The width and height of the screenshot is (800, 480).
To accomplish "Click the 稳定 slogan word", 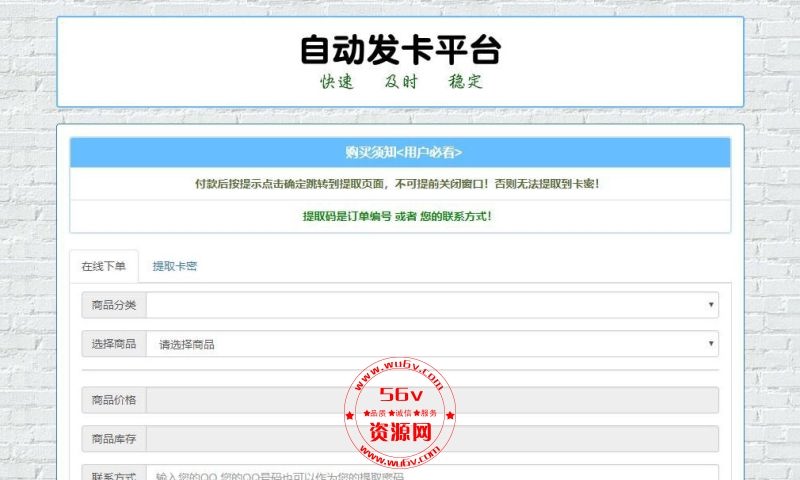I will pos(465,82).
